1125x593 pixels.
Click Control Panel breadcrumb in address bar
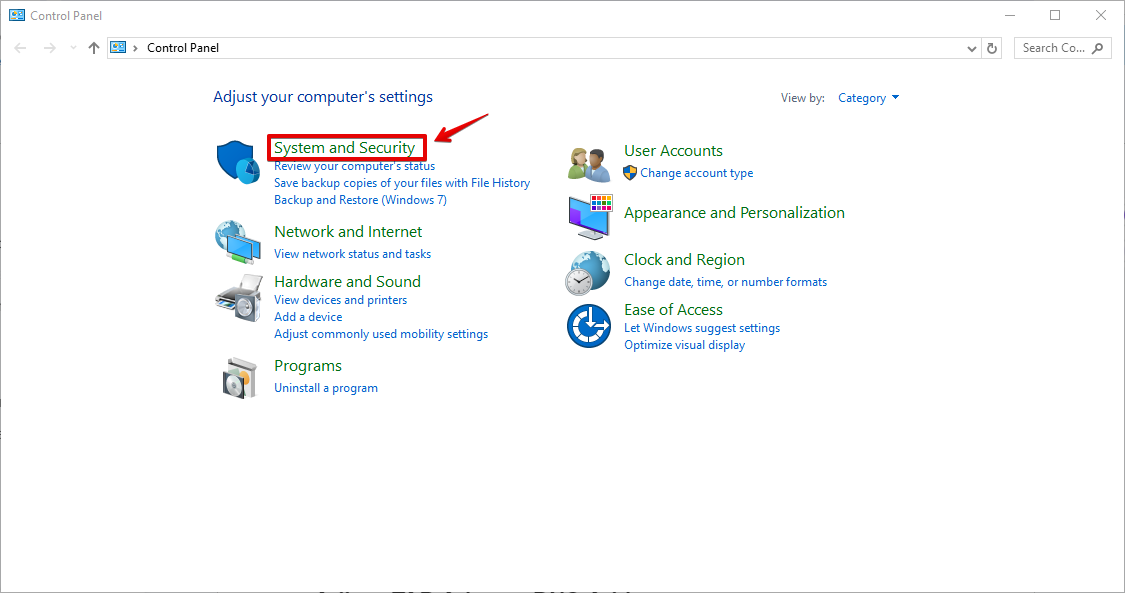(x=183, y=48)
